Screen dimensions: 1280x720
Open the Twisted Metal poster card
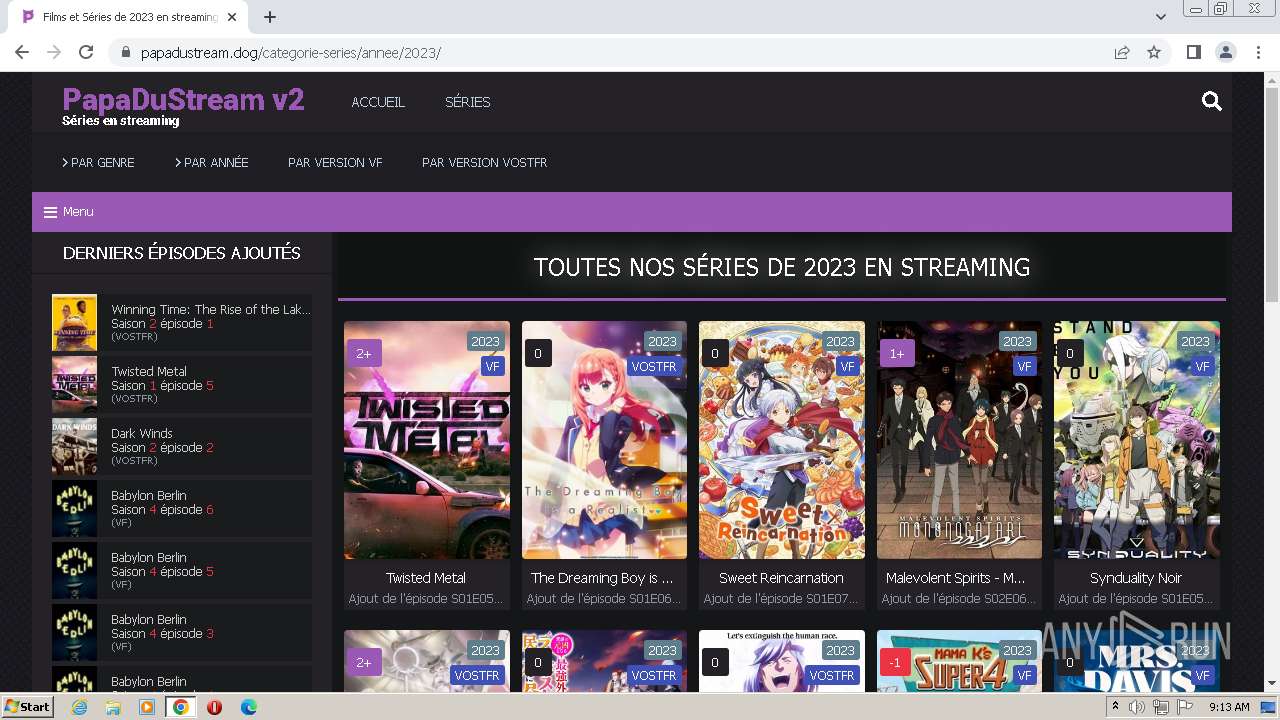point(427,439)
